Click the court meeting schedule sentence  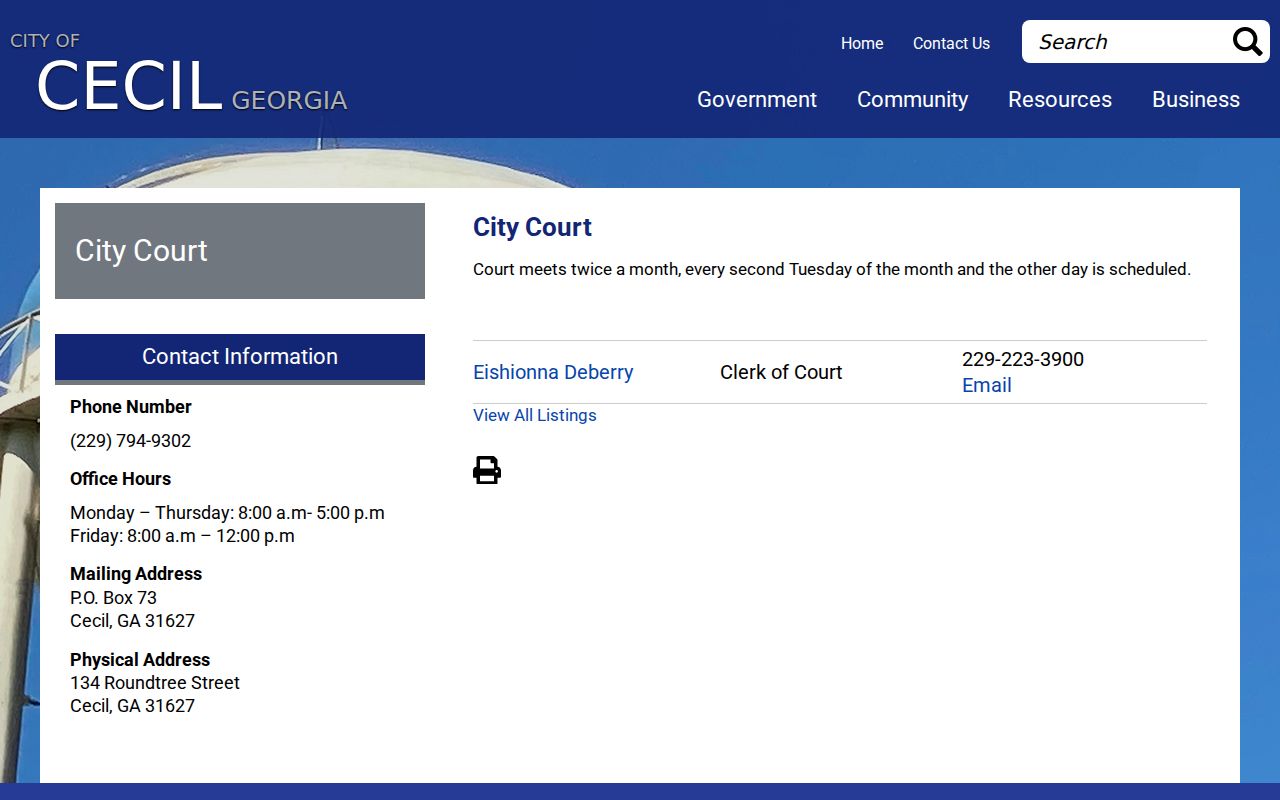coord(832,269)
